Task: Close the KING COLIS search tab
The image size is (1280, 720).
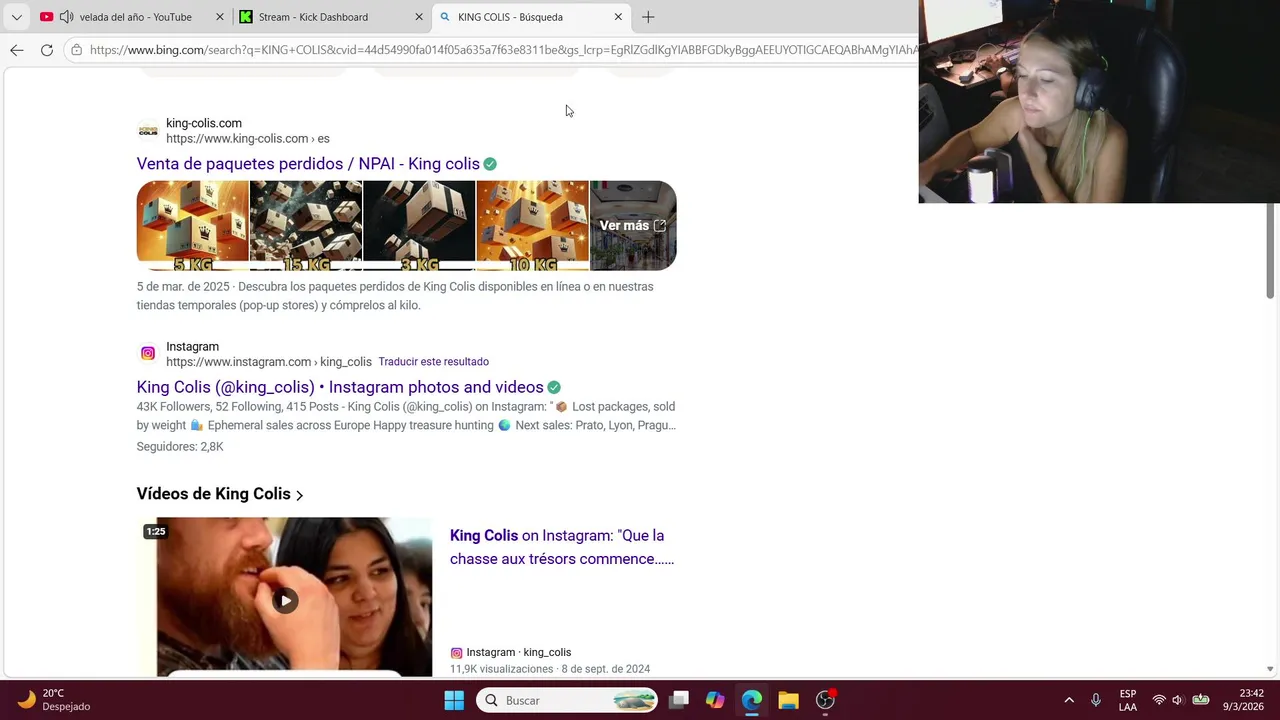Action: (x=618, y=17)
